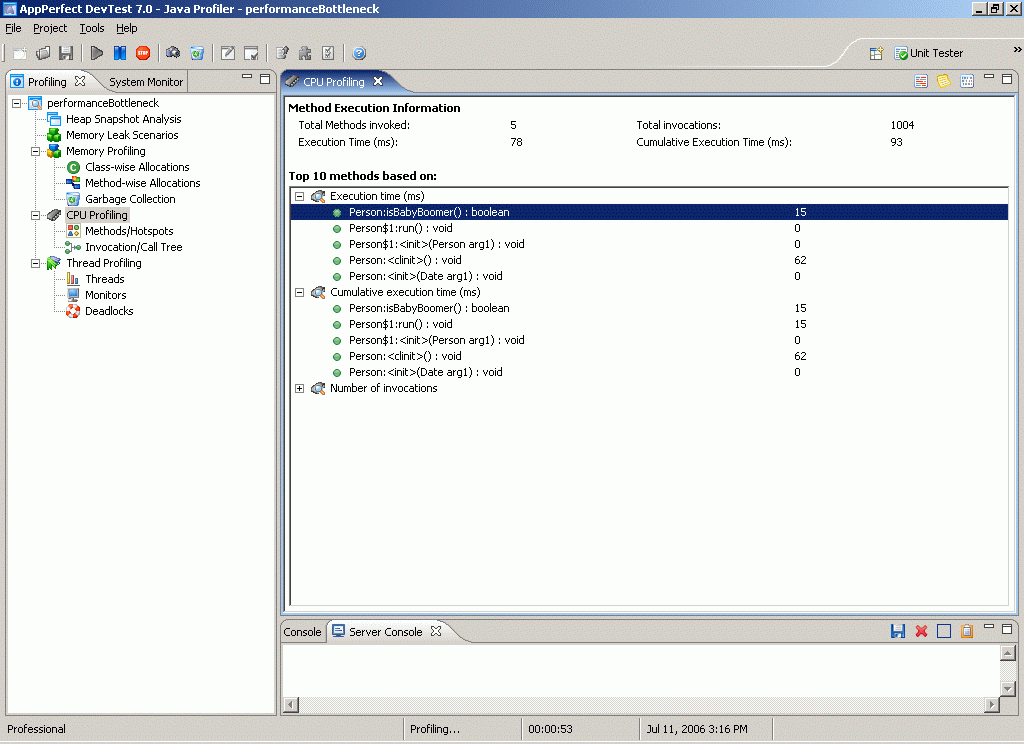Click the red-lined list icon in CPU Profiling

click(921, 81)
